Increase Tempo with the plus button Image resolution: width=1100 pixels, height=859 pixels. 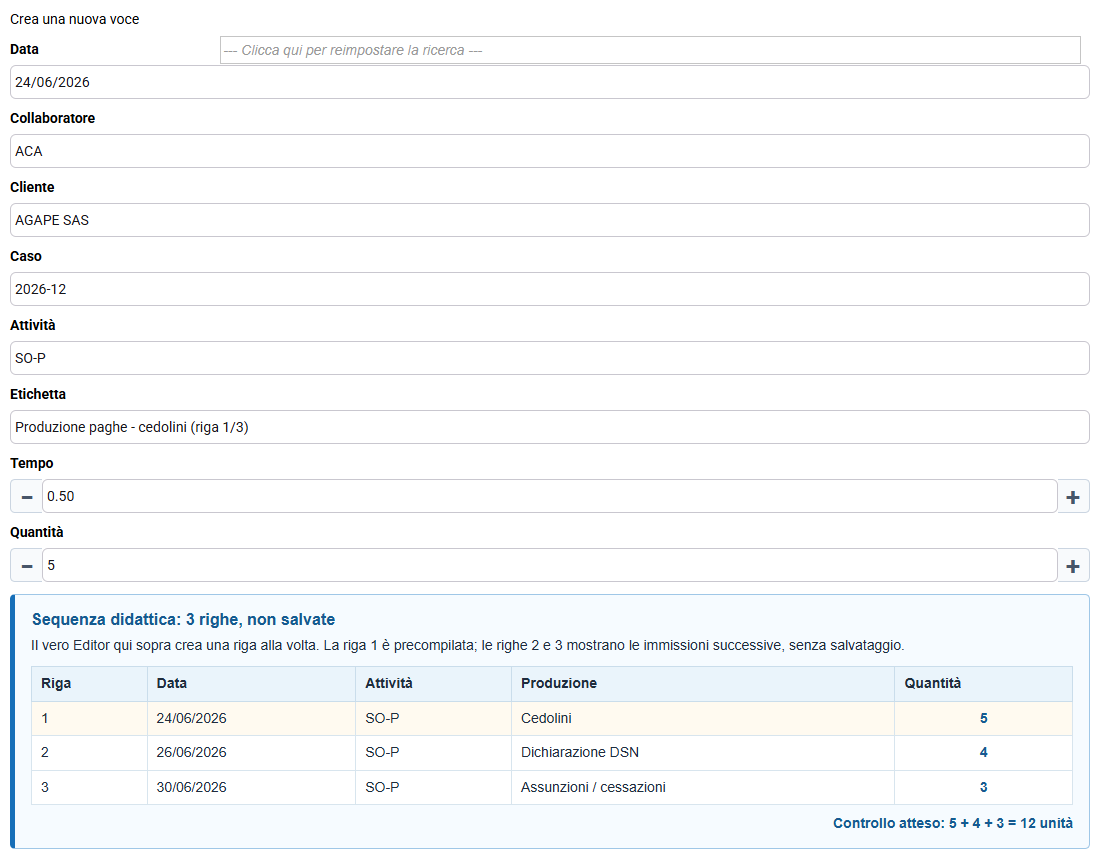point(1073,497)
